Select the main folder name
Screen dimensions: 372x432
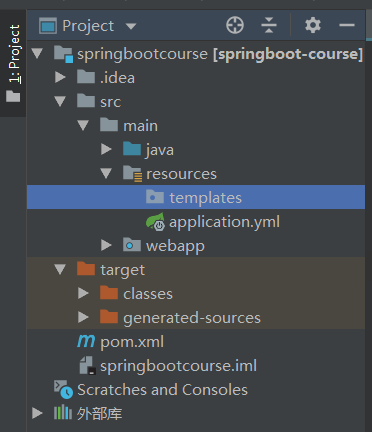(140, 126)
